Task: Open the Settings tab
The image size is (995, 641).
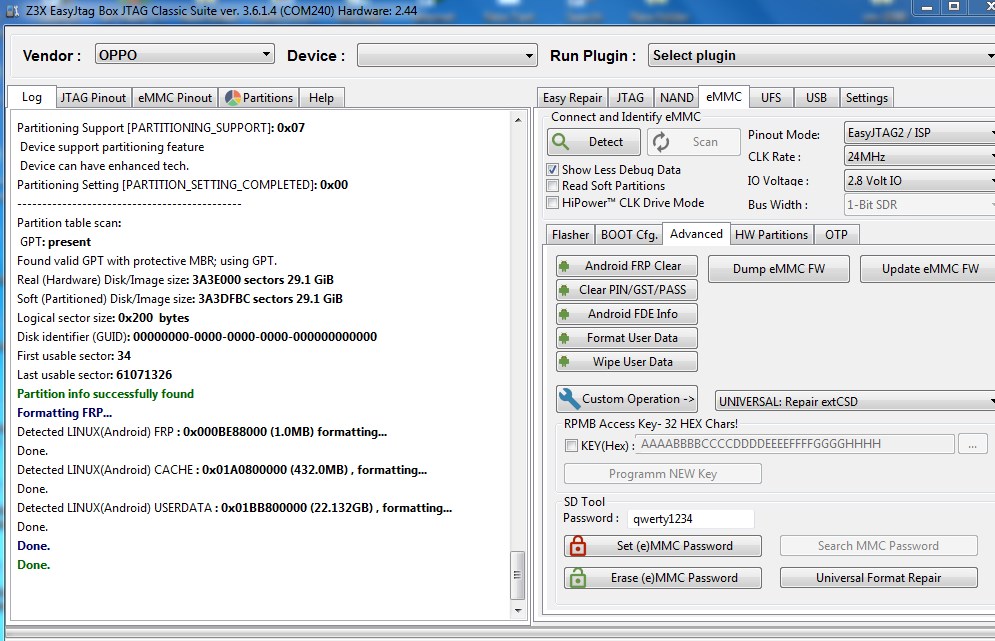Action: (866, 98)
